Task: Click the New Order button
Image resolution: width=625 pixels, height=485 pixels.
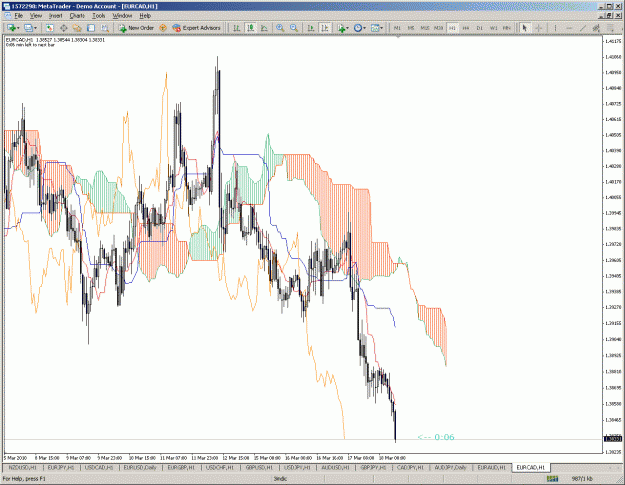Action: coord(136,28)
